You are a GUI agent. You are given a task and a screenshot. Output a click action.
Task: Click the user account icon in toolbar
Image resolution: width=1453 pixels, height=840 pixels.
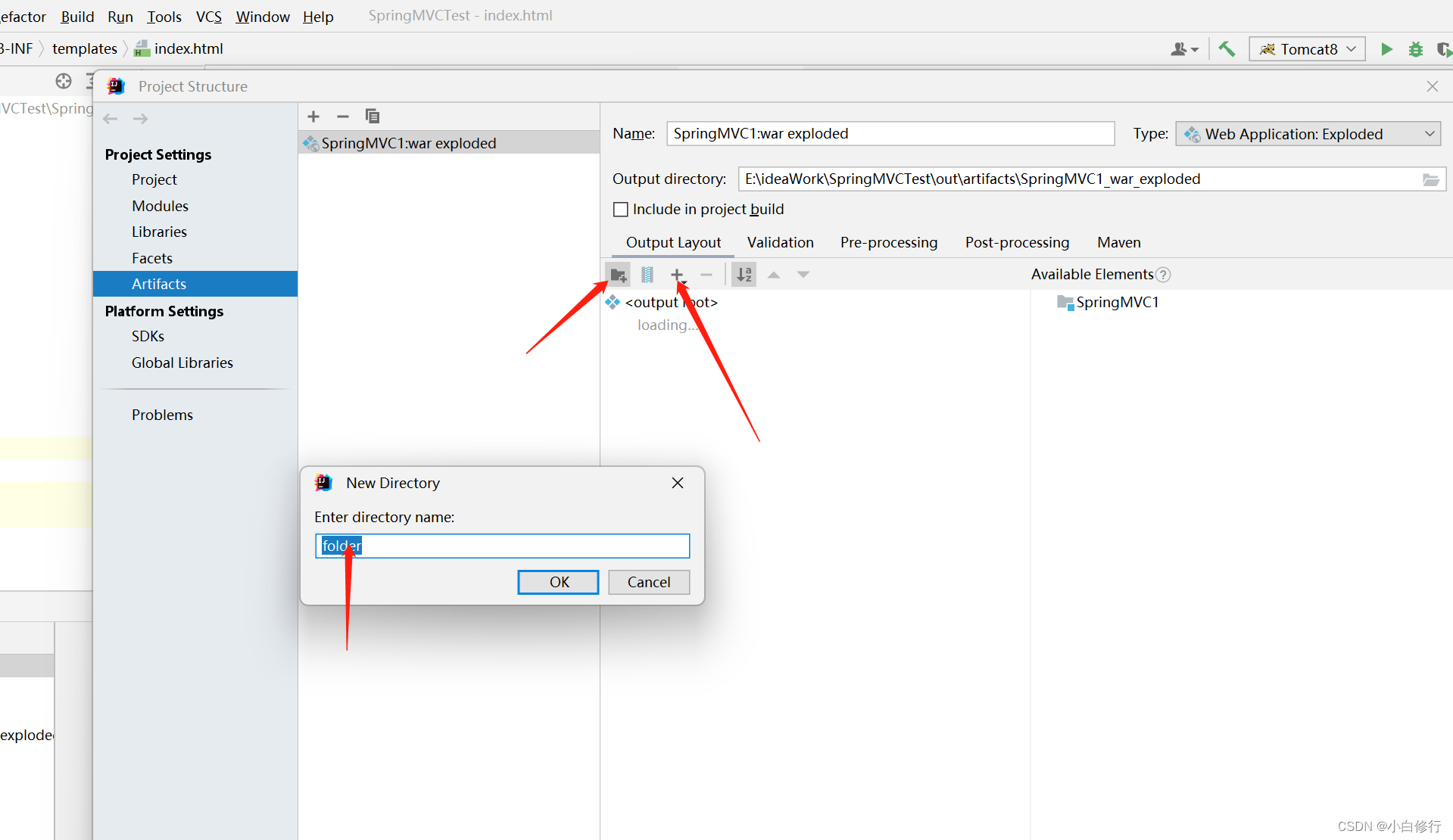(1184, 49)
